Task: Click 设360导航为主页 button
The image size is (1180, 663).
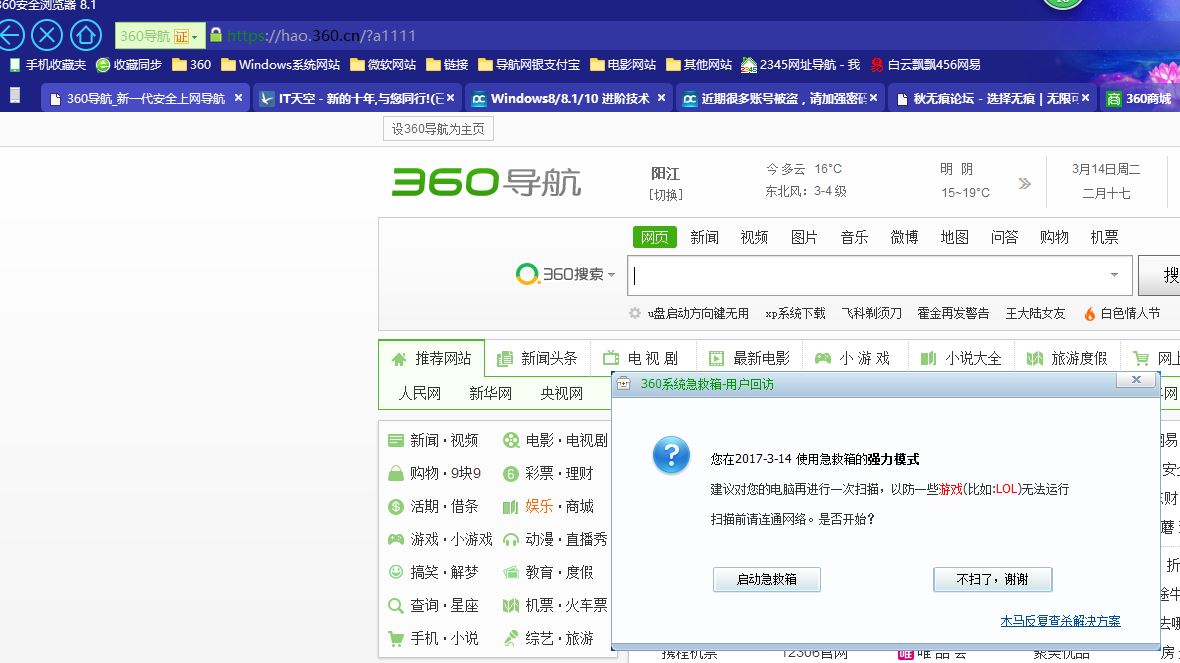Action: point(438,129)
